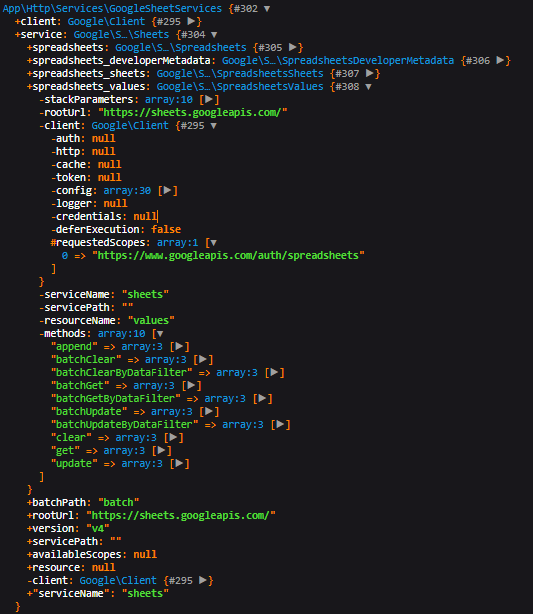
Task: Click Google\S...\Spreadsheets class name on +spreadsheets line
Action: click(x=181, y=48)
